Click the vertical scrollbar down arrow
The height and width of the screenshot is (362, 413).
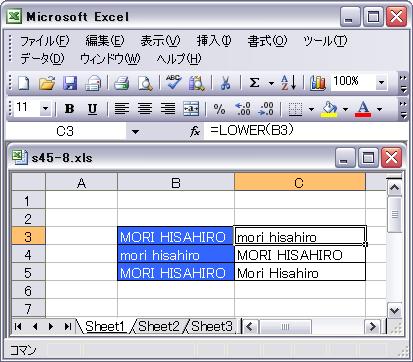tap(395, 311)
